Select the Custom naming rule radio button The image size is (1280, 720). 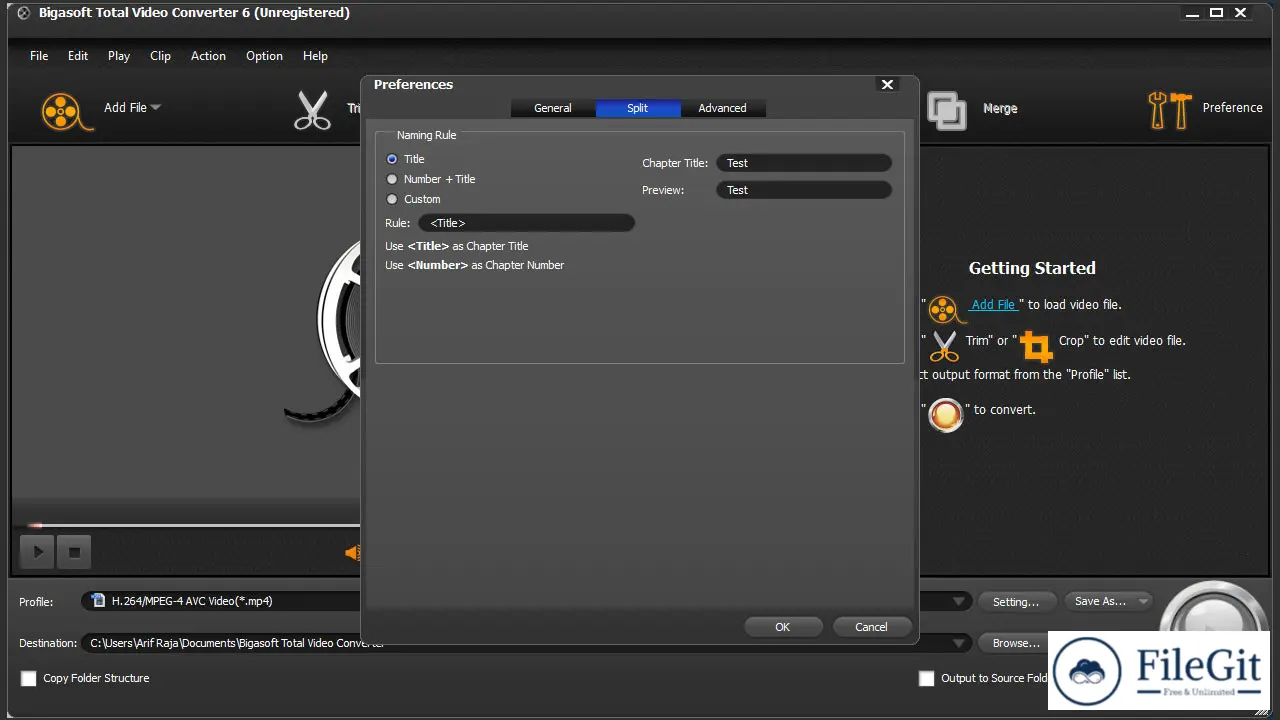pos(392,199)
